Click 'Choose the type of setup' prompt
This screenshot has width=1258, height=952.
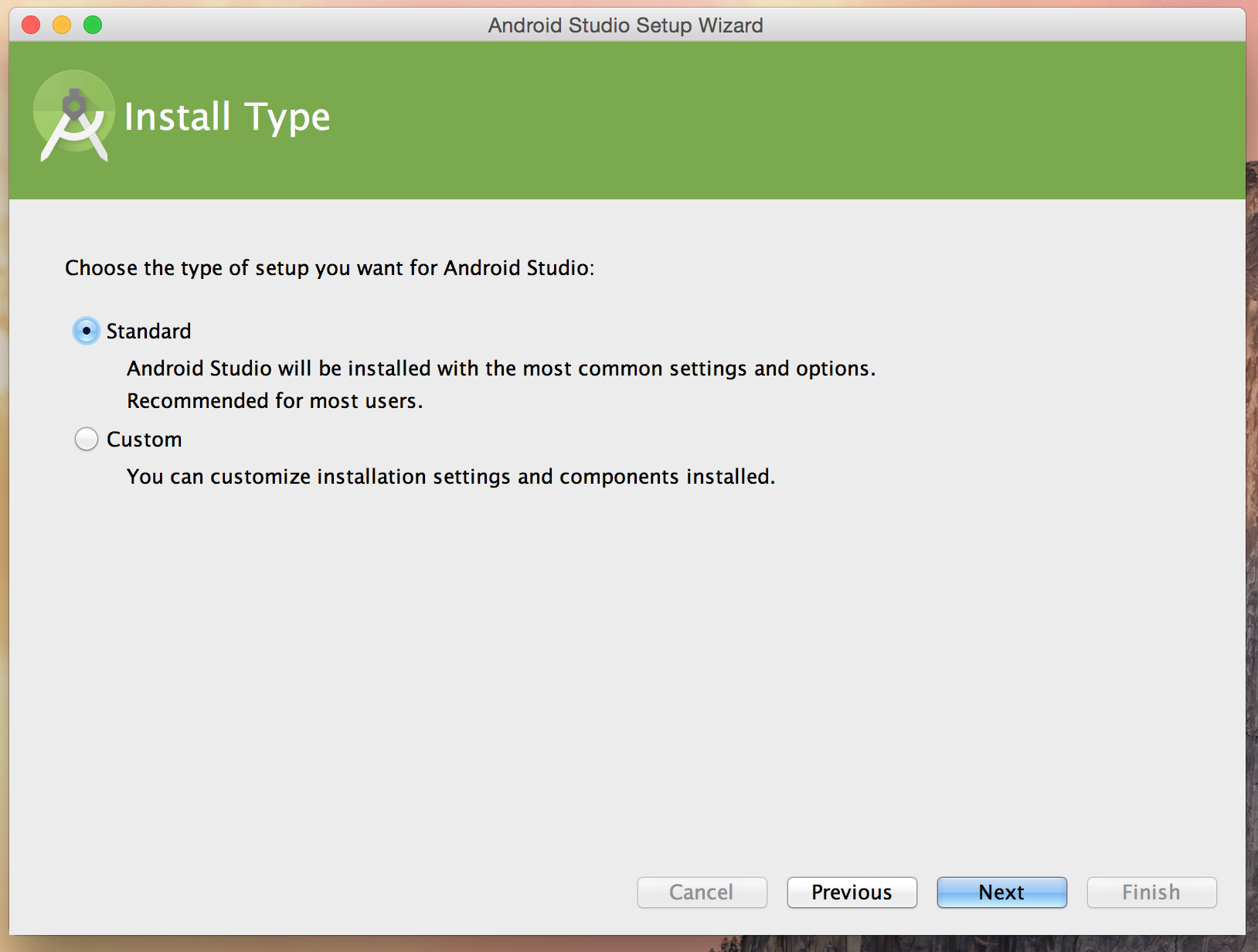330,268
